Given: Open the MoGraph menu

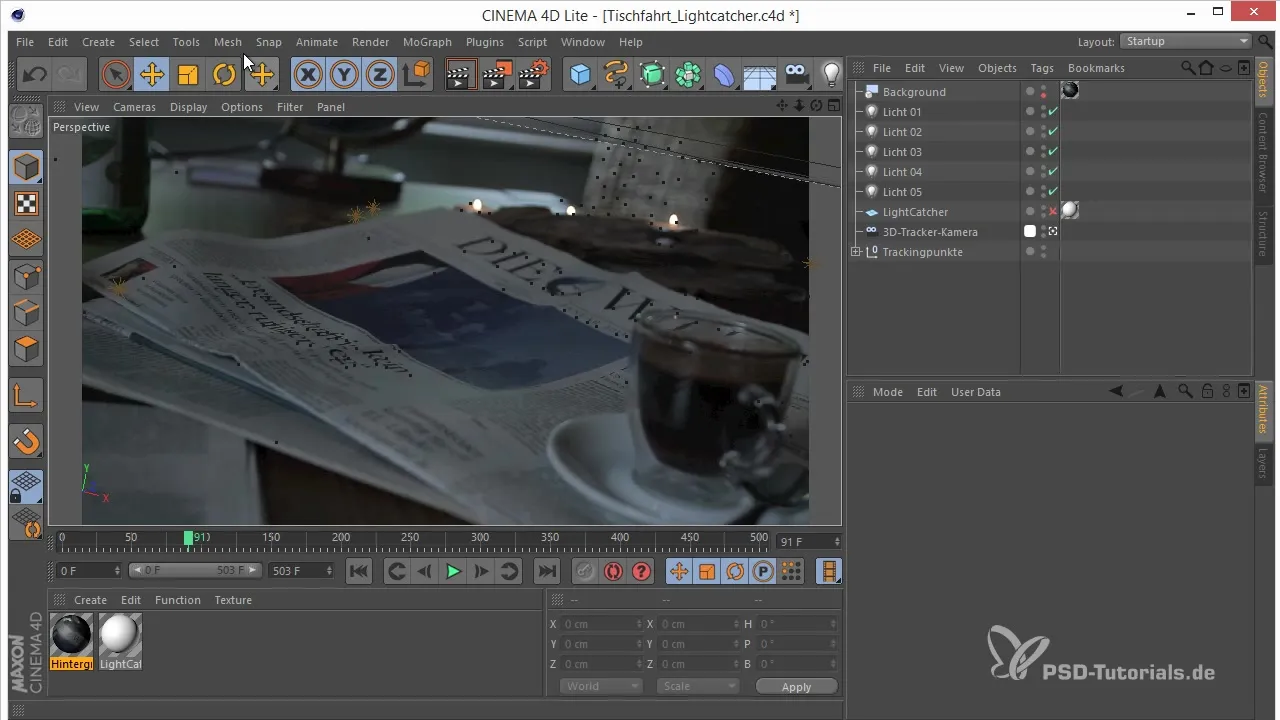Looking at the screenshot, I should coord(427,42).
